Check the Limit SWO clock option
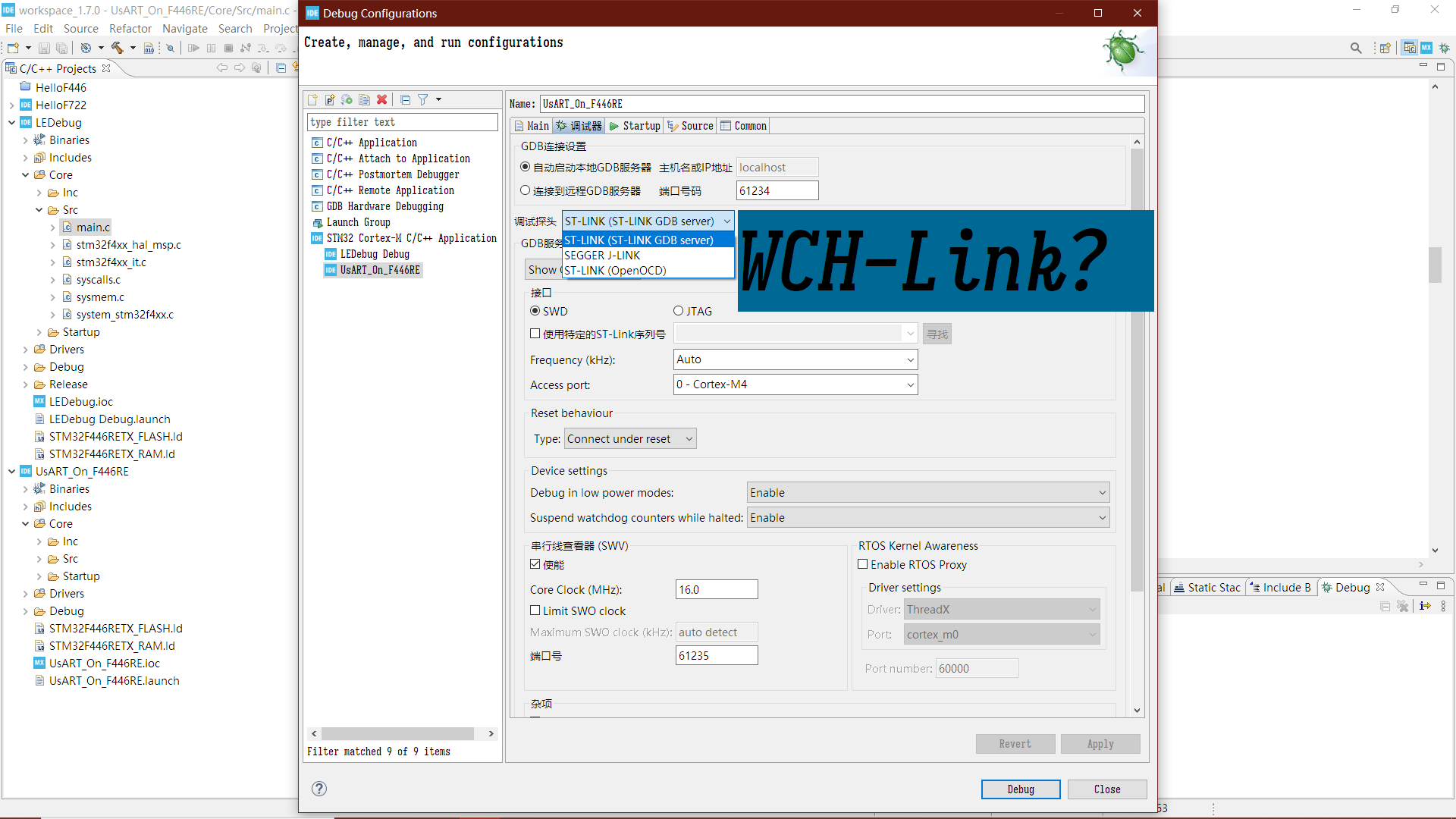Viewport: 1456px width, 819px height. (x=535, y=610)
